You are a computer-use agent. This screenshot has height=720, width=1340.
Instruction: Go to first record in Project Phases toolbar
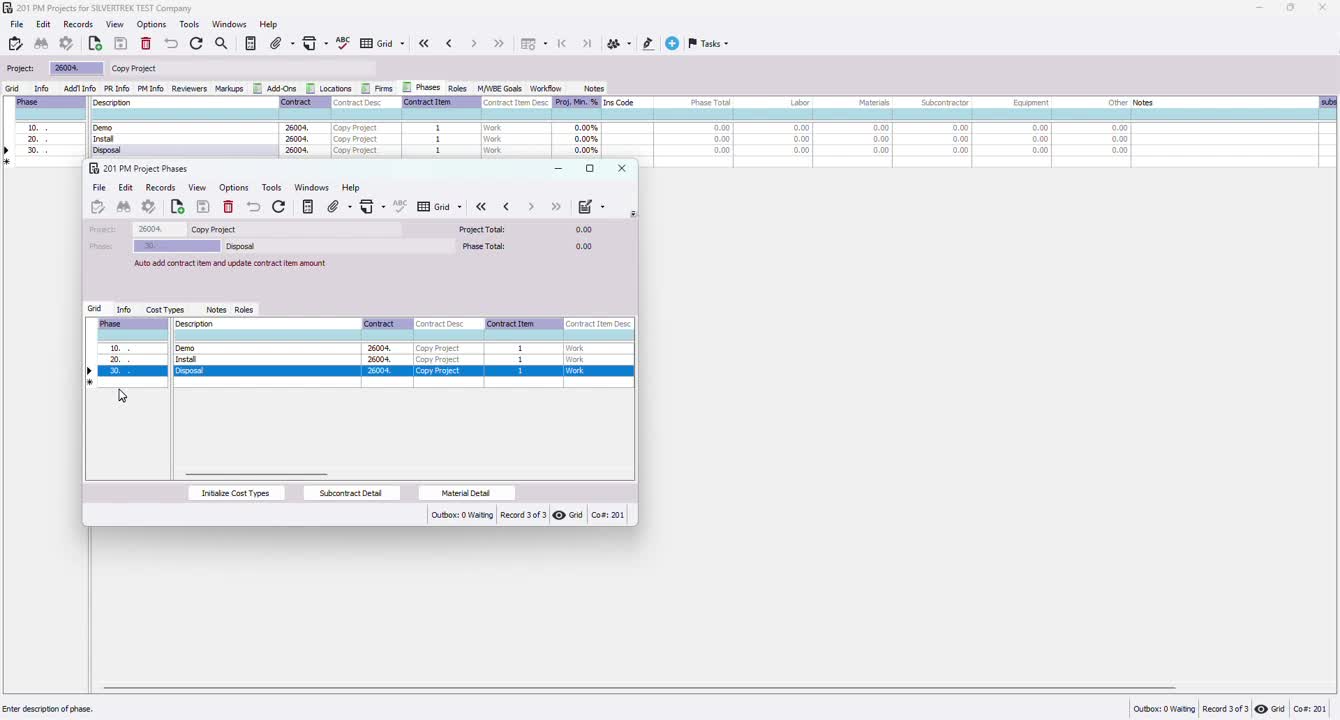coord(481,207)
